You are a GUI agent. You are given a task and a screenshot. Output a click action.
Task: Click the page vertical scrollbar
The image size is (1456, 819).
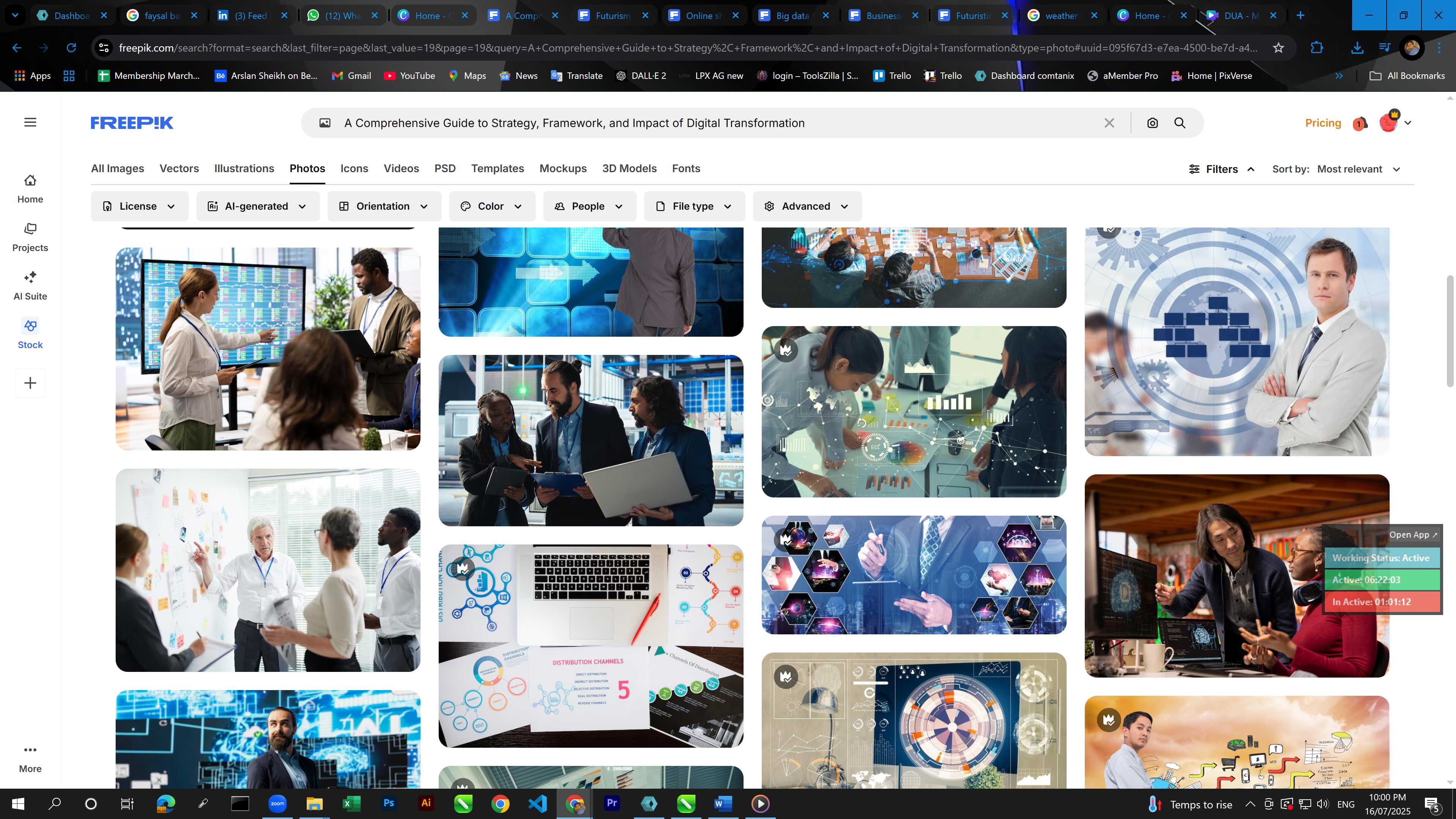pos(1450,331)
